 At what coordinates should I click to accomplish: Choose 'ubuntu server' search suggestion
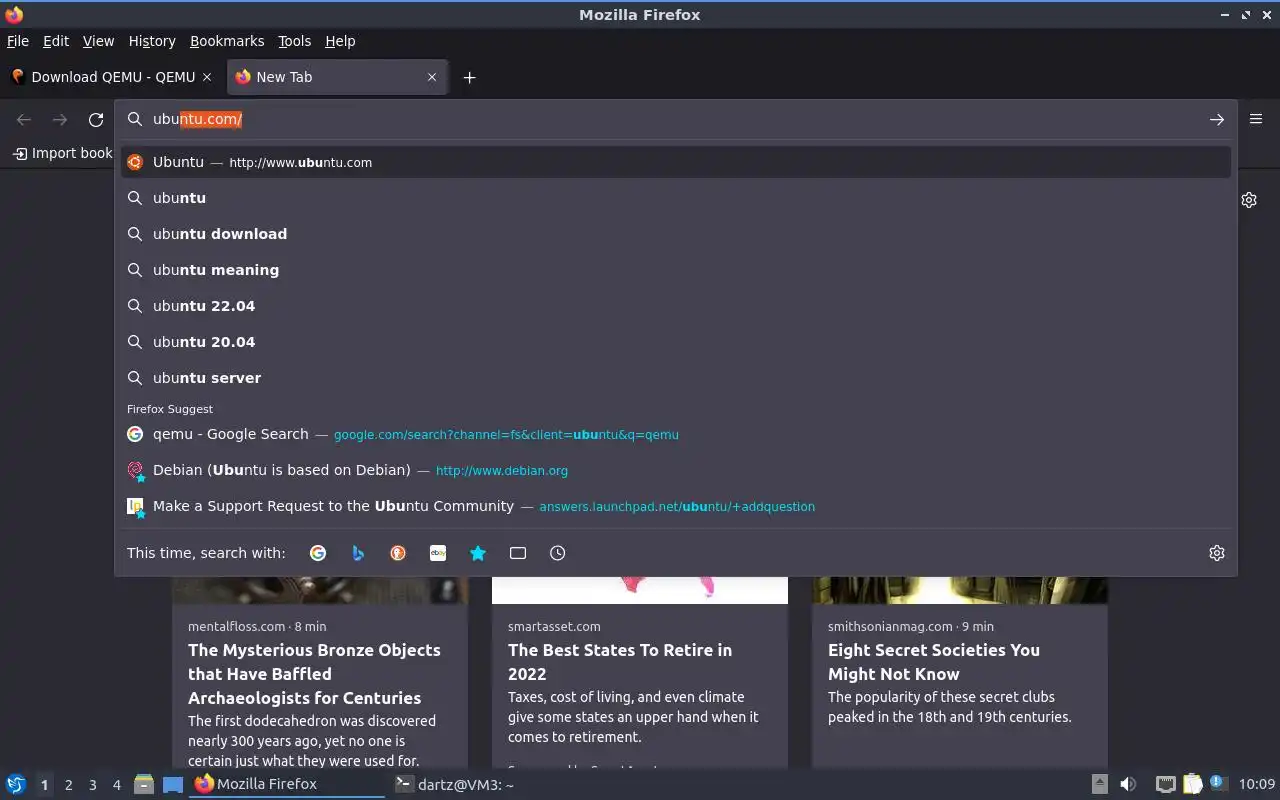click(x=676, y=378)
